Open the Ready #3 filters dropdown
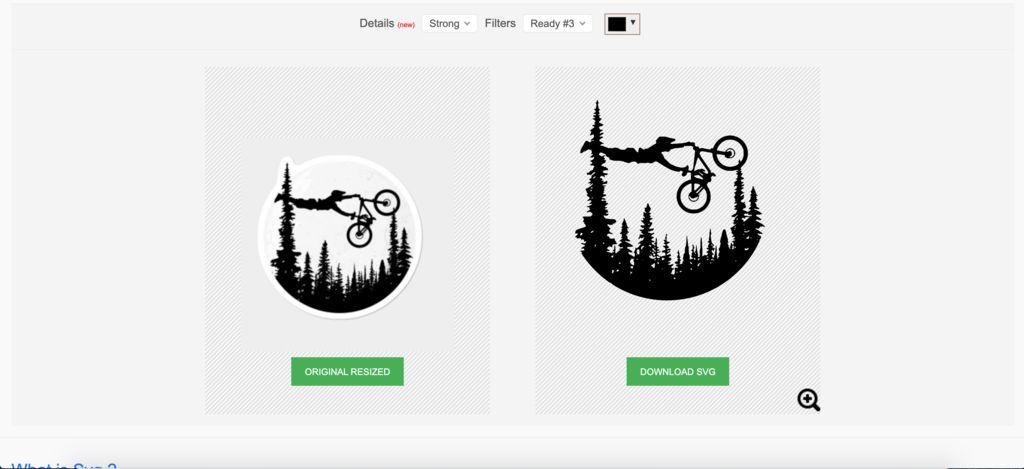Screen dimensions: 1024x469 (x=558, y=24)
